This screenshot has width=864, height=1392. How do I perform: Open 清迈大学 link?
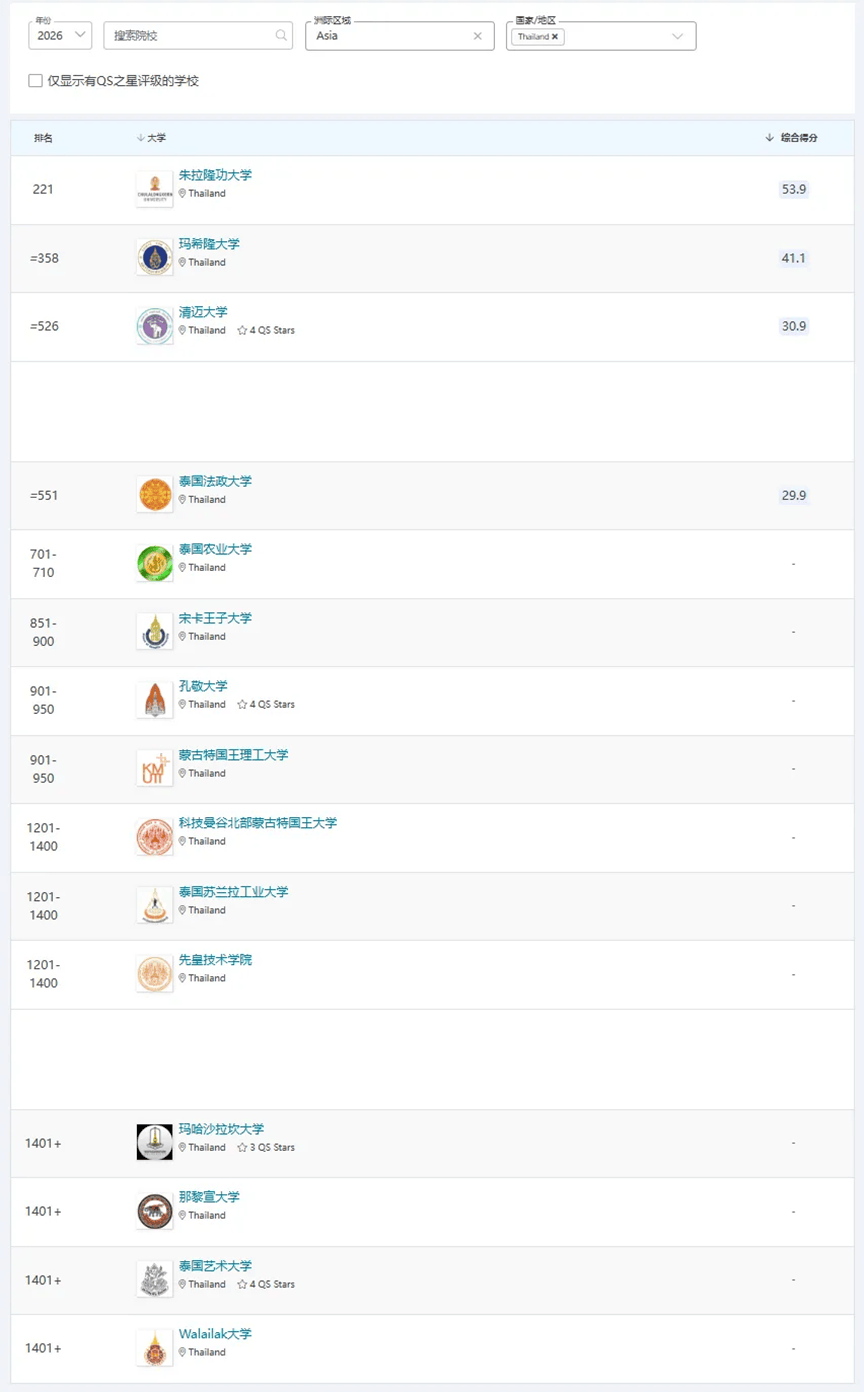(203, 312)
